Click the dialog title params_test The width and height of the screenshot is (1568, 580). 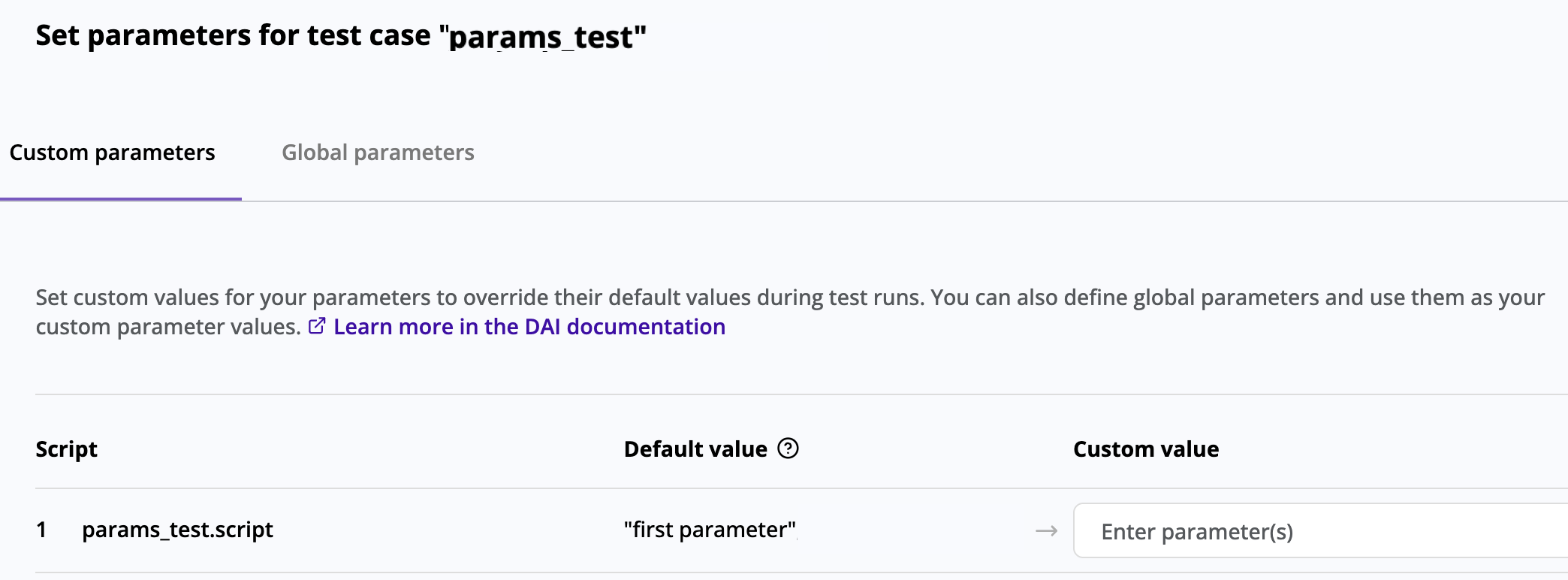(x=543, y=35)
